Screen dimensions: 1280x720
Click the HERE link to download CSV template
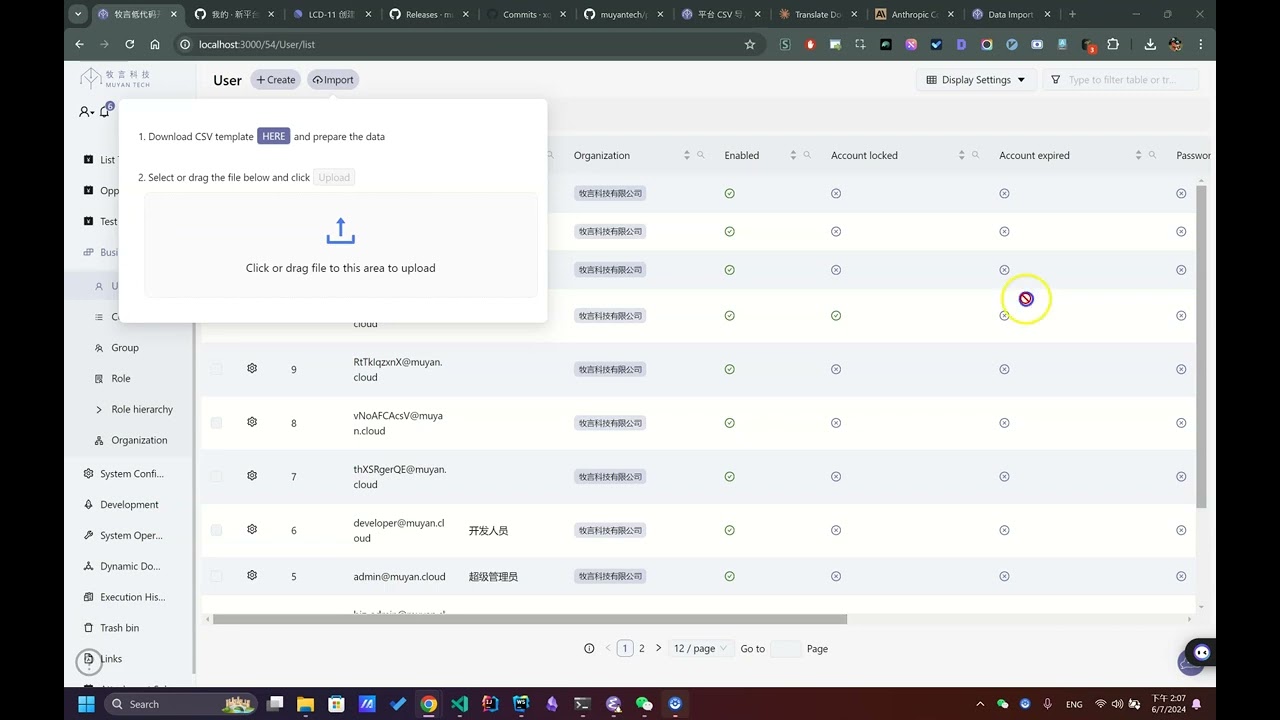pos(274,136)
